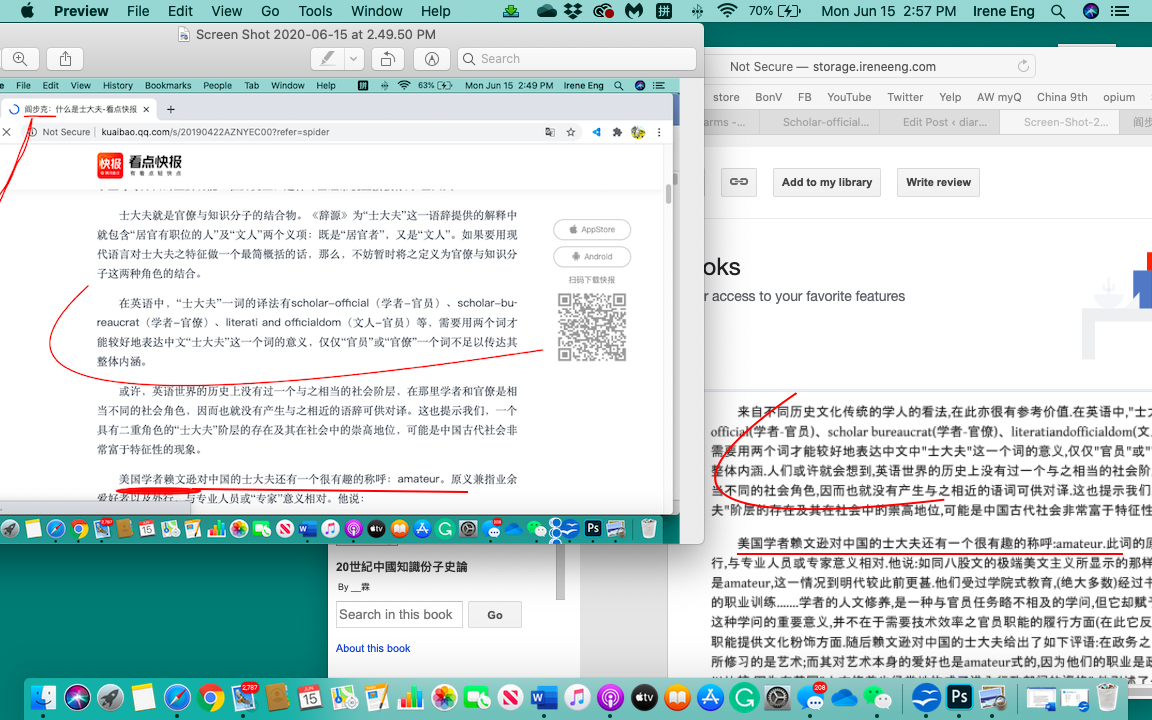
Task: Click the Add to my library button
Action: (826, 182)
